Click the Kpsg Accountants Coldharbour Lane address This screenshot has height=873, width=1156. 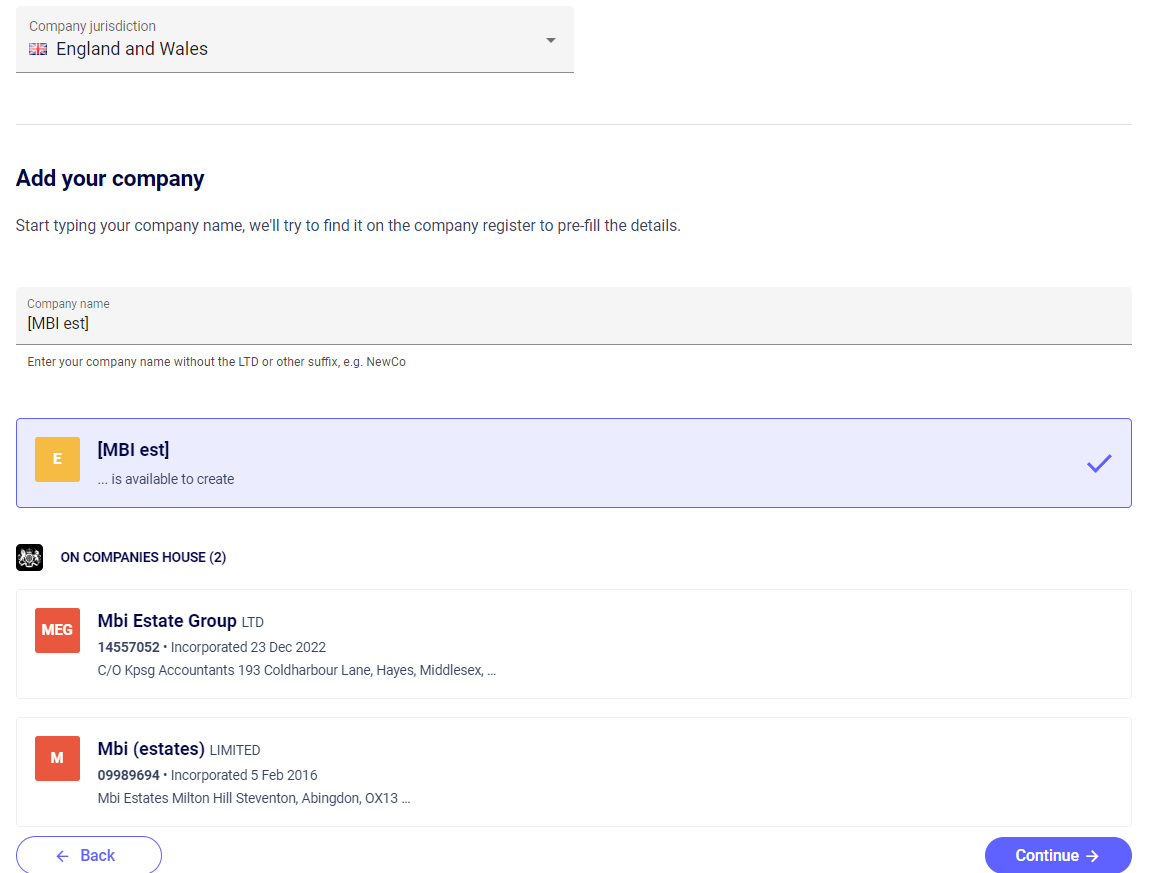tap(296, 670)
